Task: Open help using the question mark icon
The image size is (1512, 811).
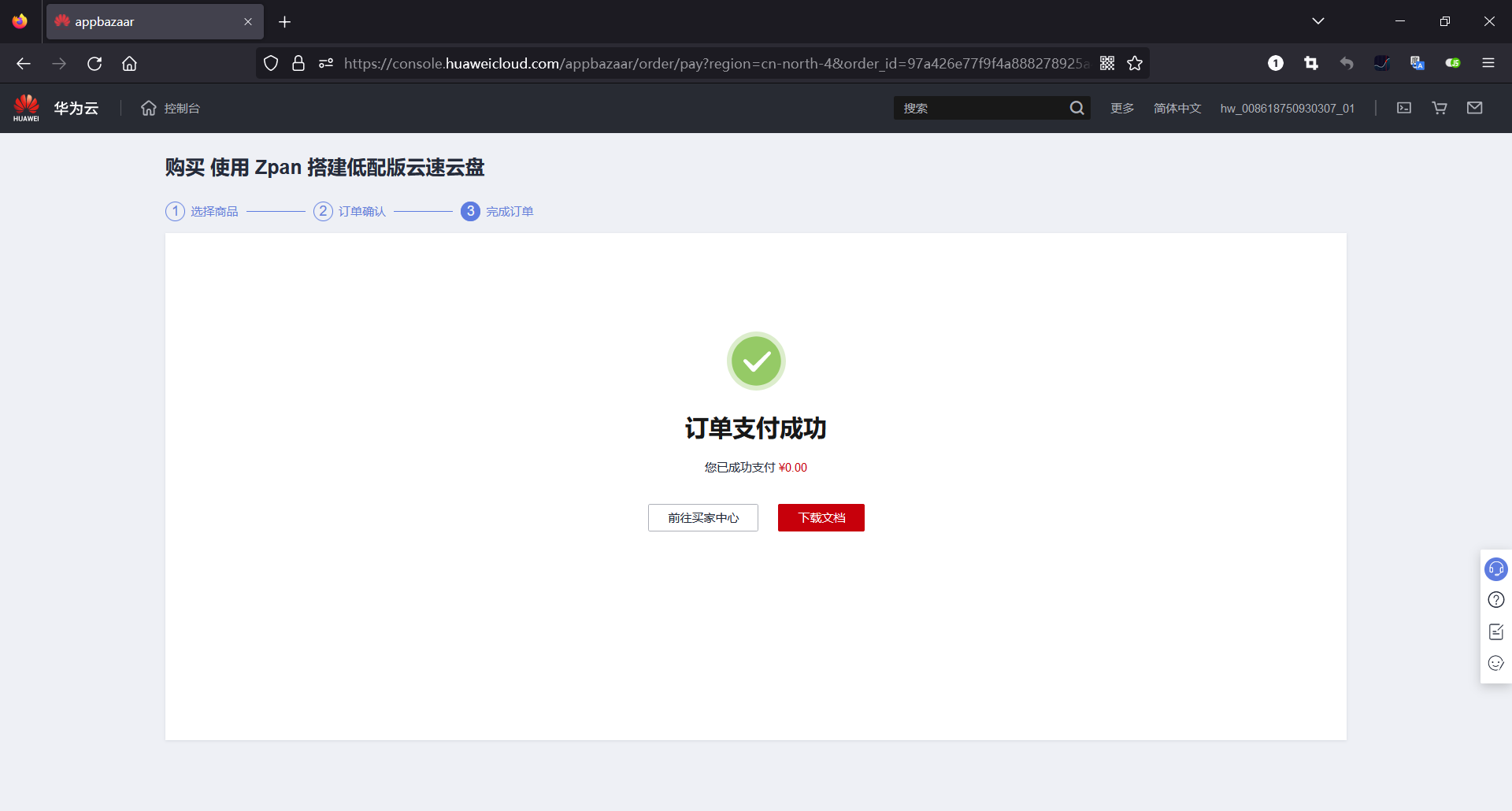Action: tap(1496, 600)
